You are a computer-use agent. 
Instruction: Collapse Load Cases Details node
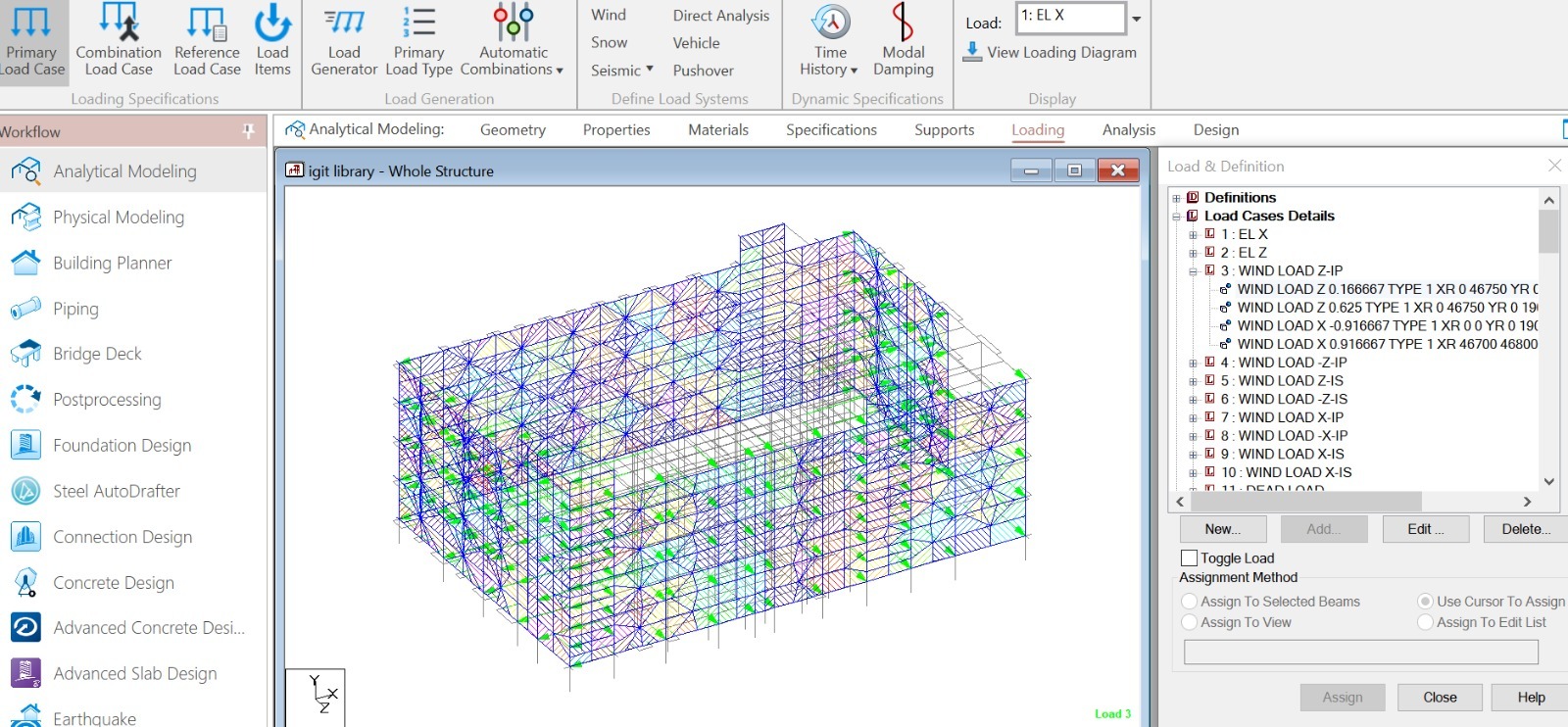click(x=1176, y=217)
